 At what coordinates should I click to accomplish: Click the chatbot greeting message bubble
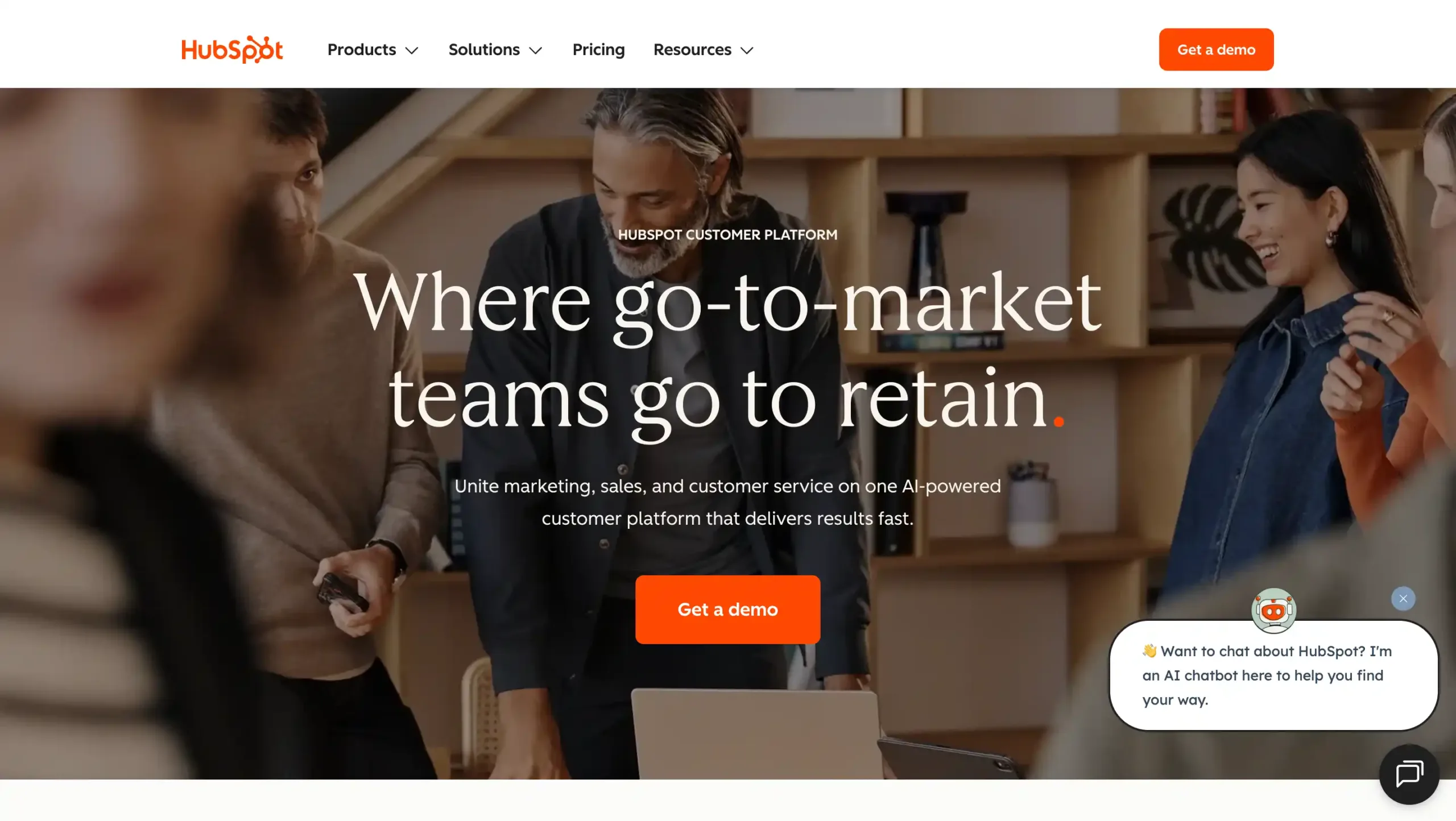[1273, 675]
